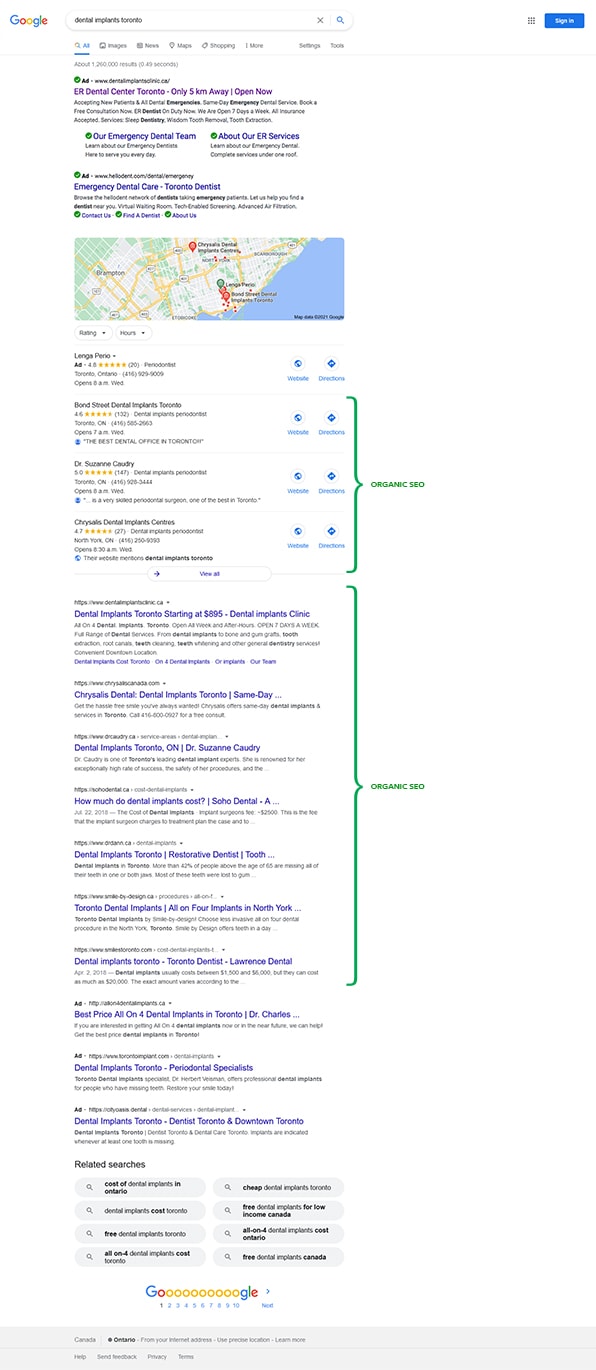Open the Google apps grid

click(531, 20)
